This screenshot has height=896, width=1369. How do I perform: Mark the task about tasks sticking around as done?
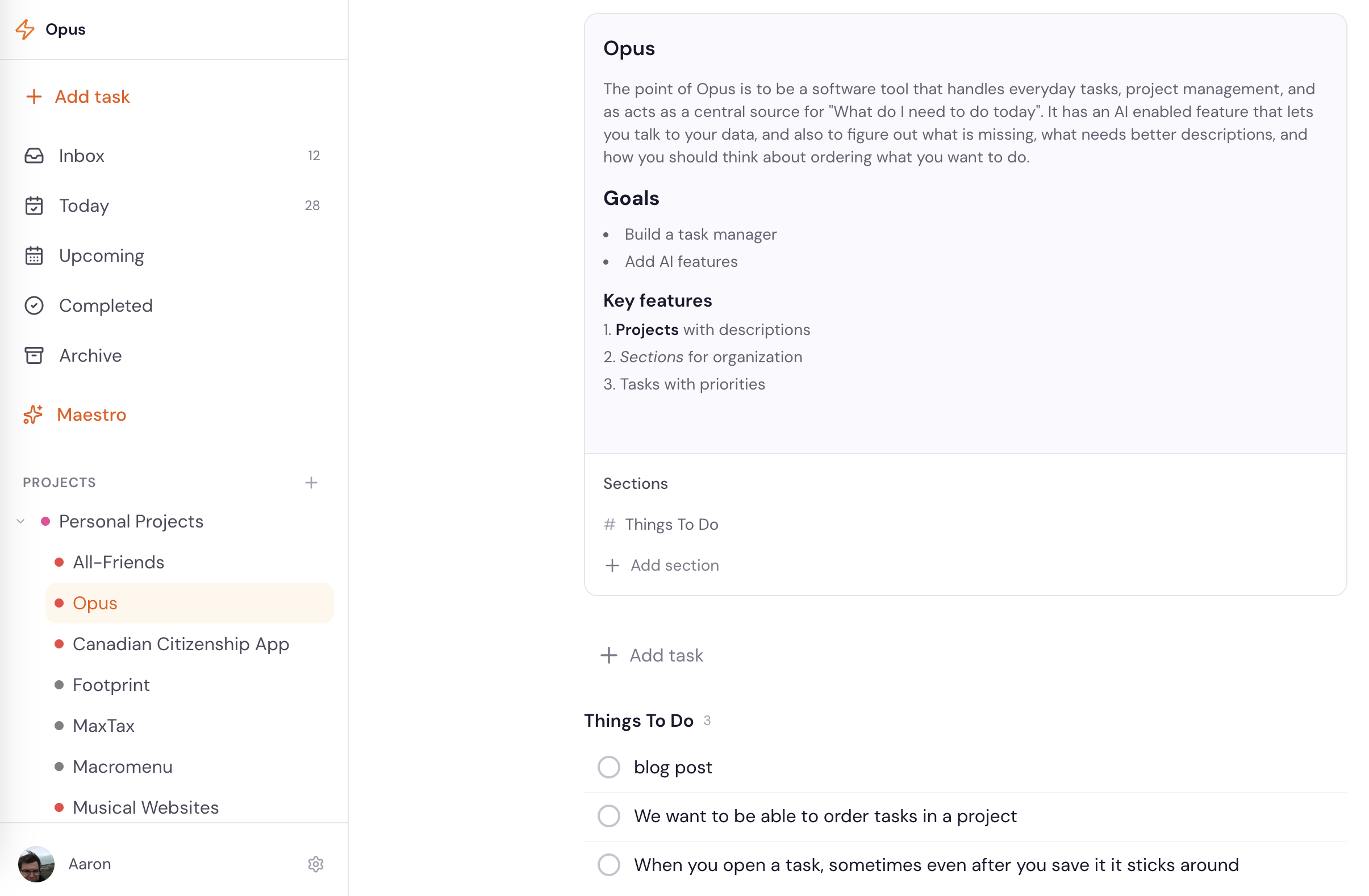[608, 864]
